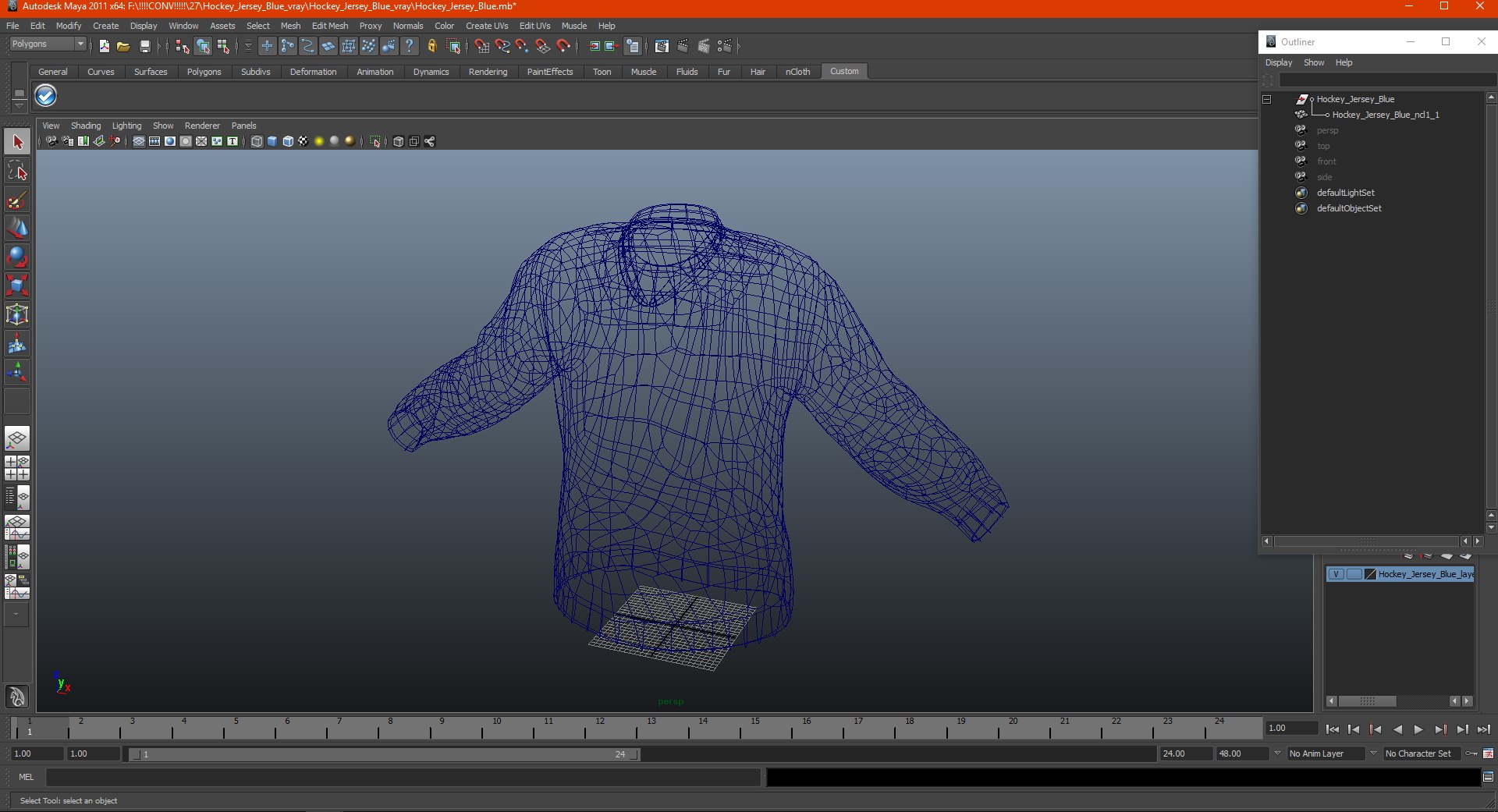Activate the Scale tool cube icon
Screen dimensions: 1498x812
click(x=17, y=285)
